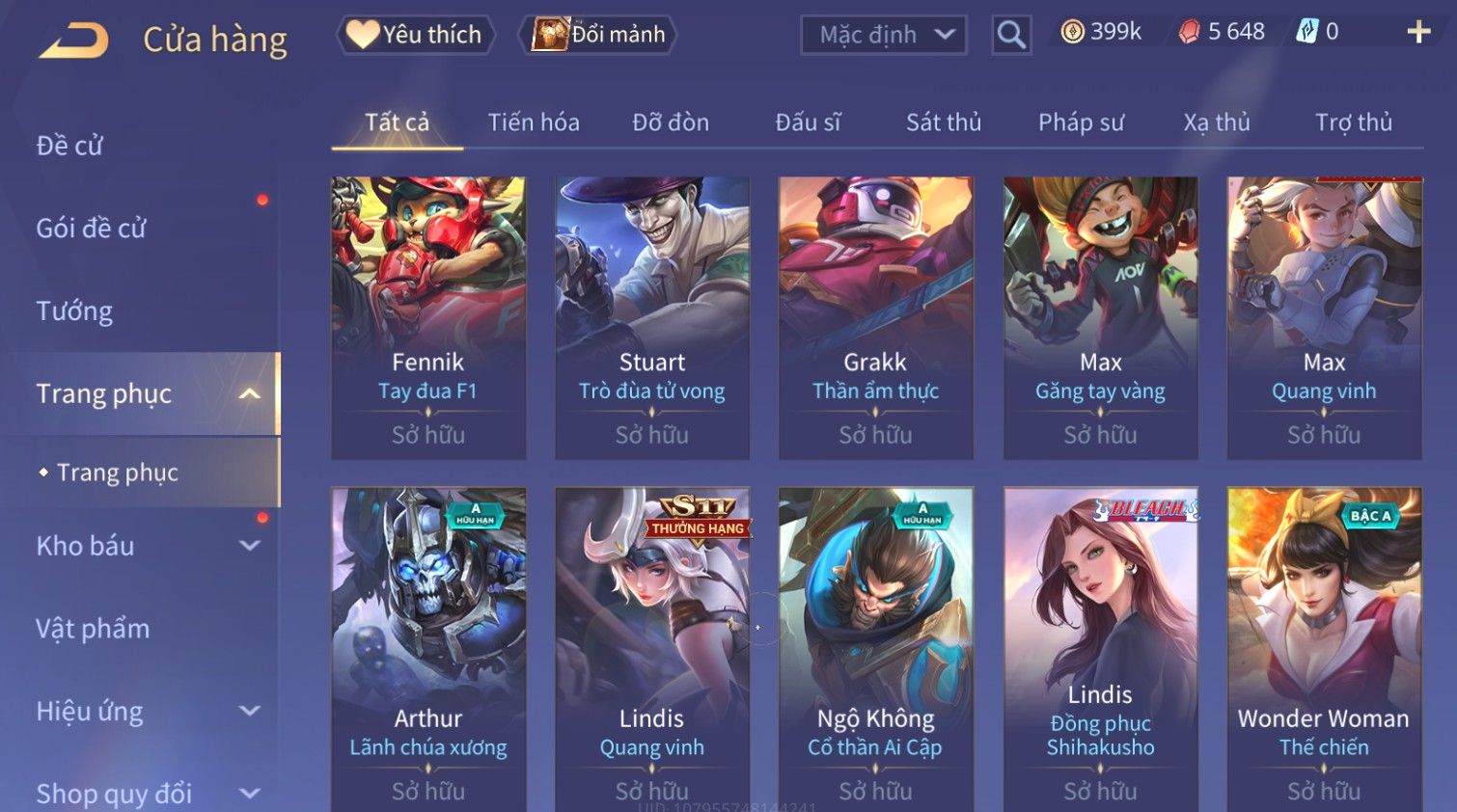
Task: Go back using the arrow icon
Action: (x=74, y=41)
